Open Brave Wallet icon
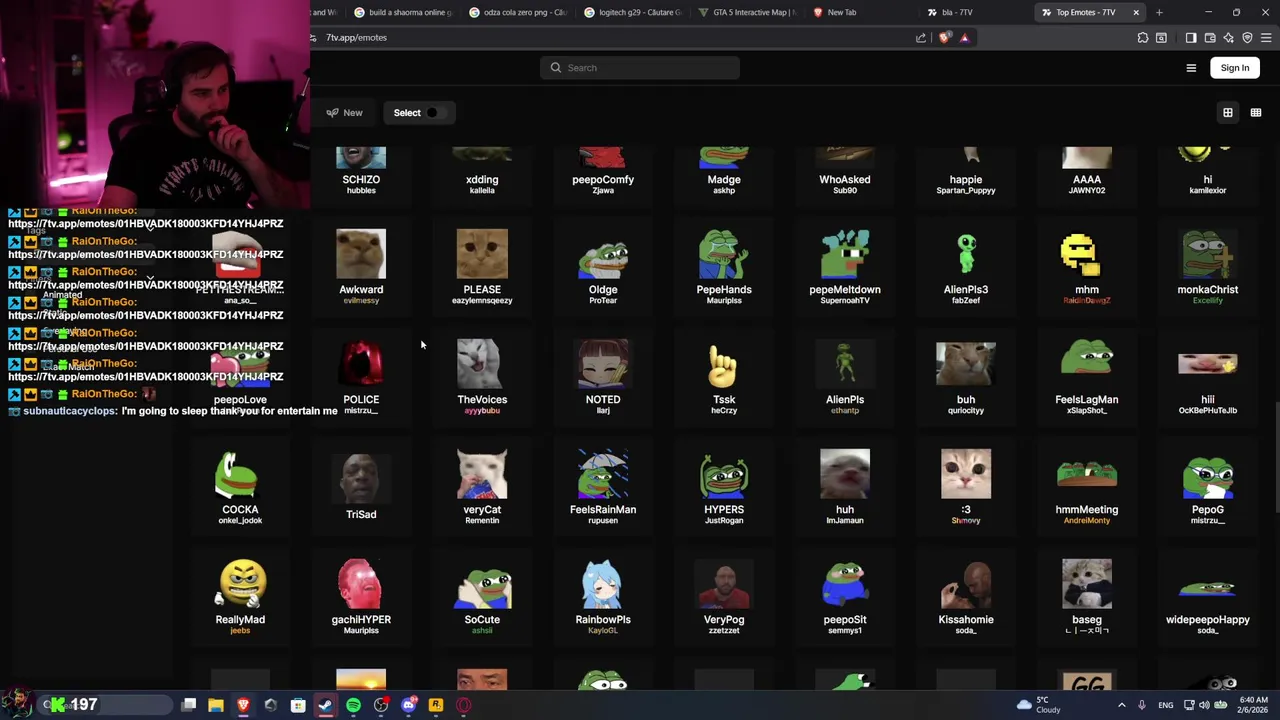Viewport: 1280px width, 720px height. coord(1210,38)
